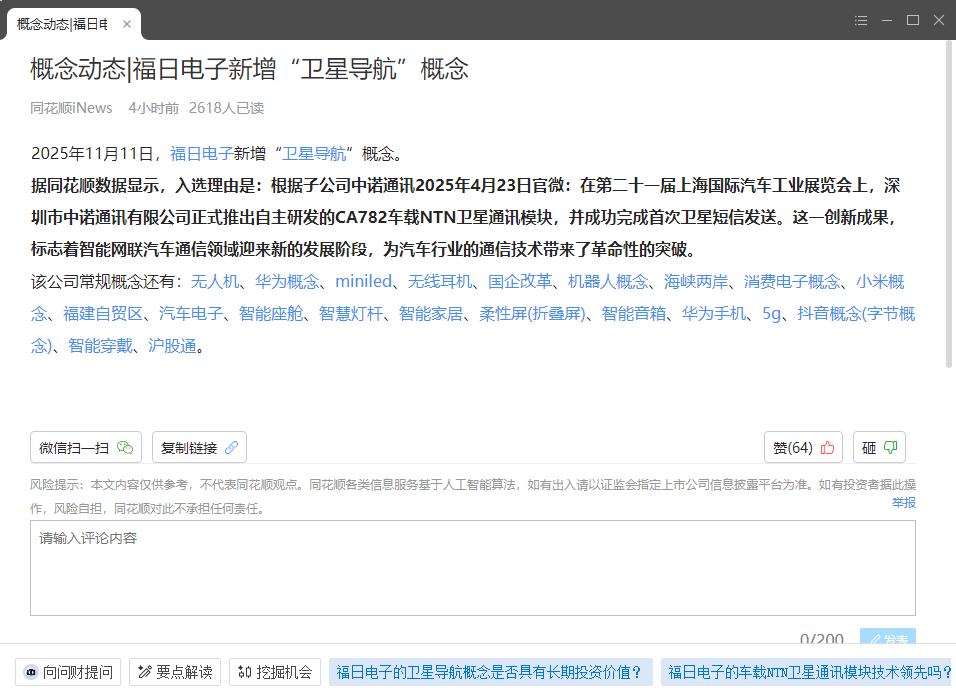
Task: Click the 举报 report link
Action: coord(903,503)
